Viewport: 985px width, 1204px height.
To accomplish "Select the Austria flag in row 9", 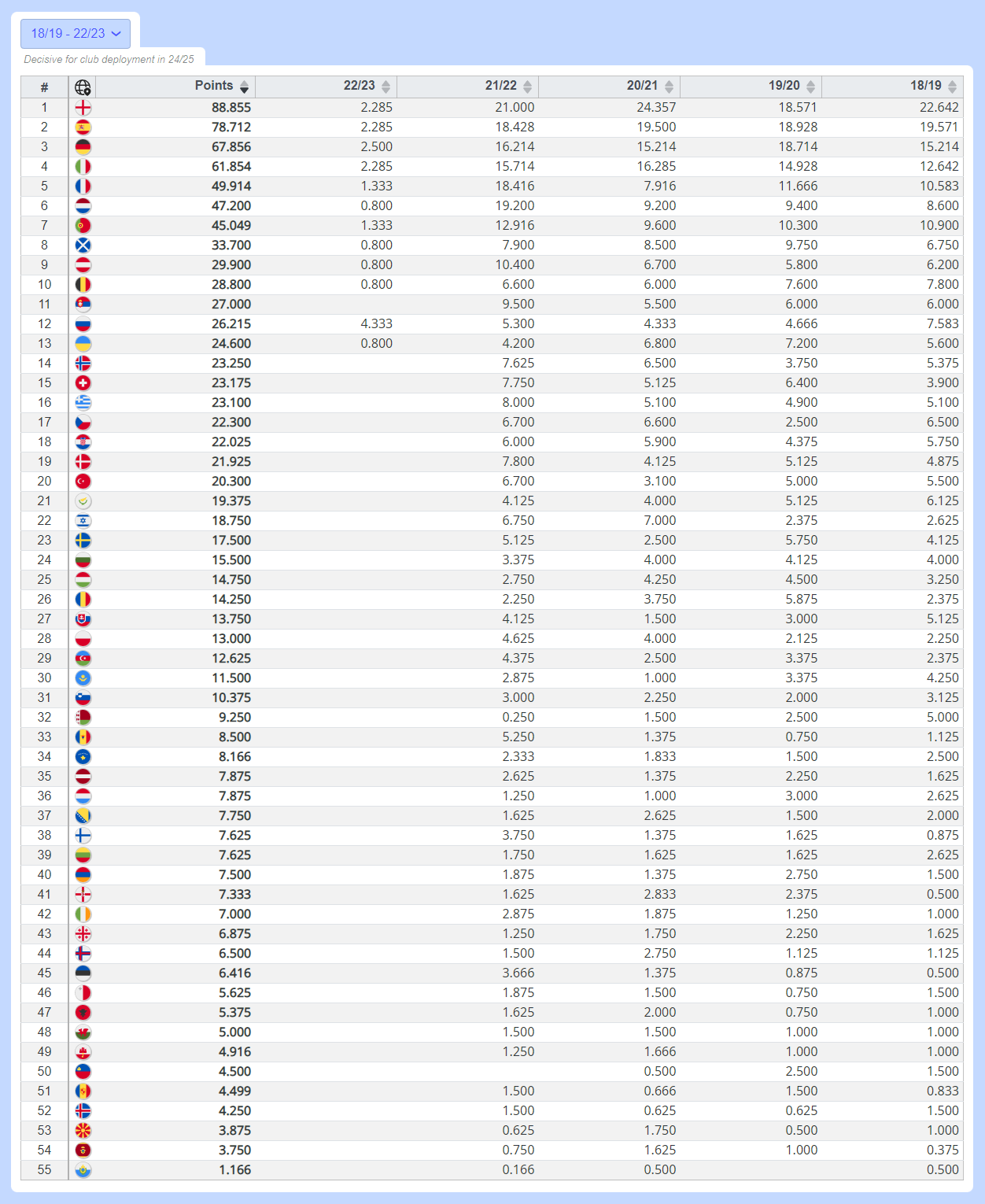I will 83,265.
